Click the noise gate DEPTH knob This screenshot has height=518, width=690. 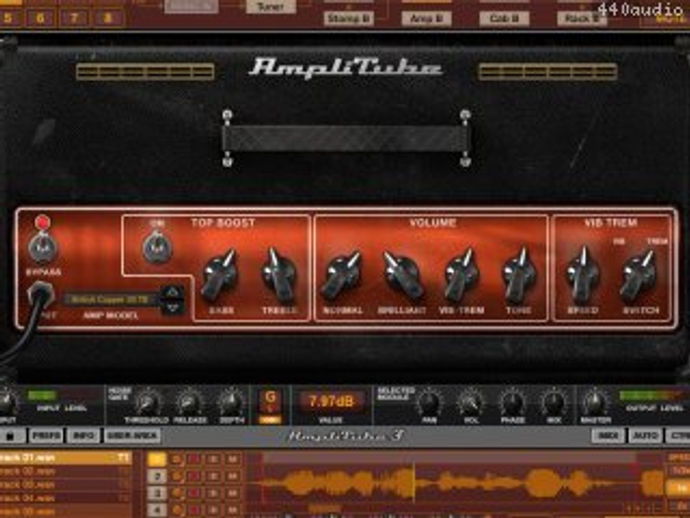(x=231, y=402)
